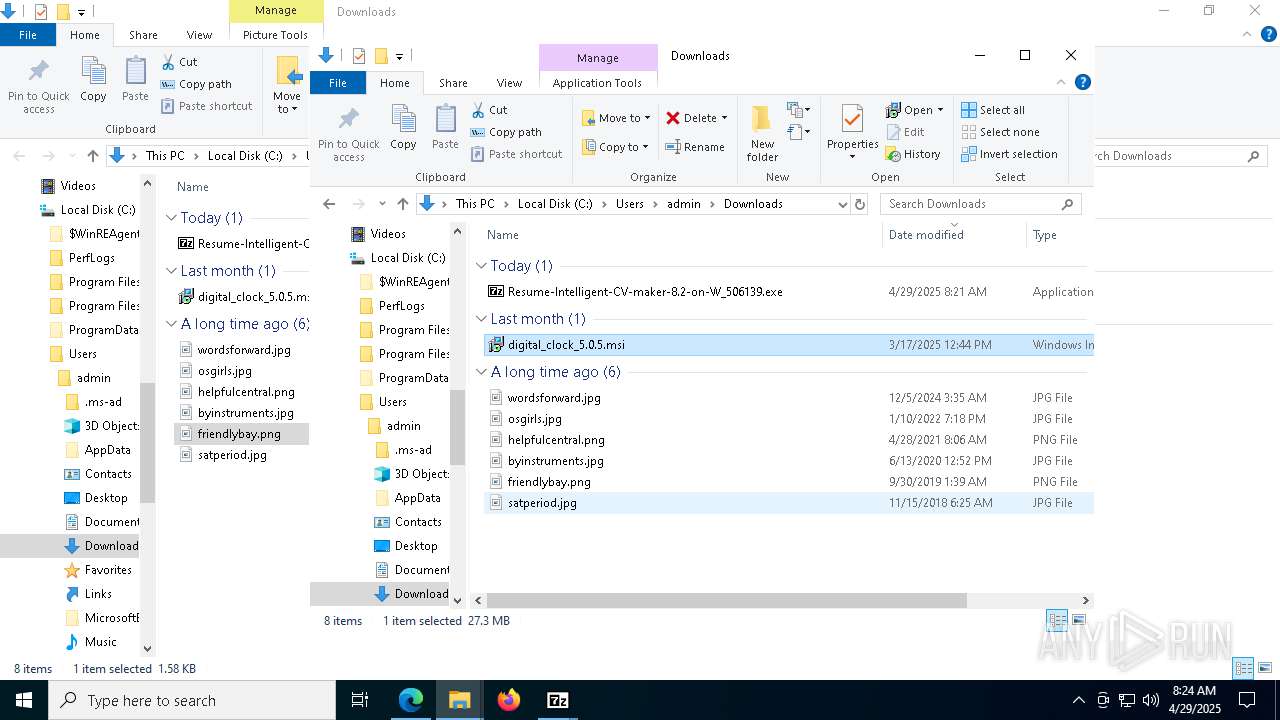
Task: Open the Copy to dropdown
Action: coord(616,147)
